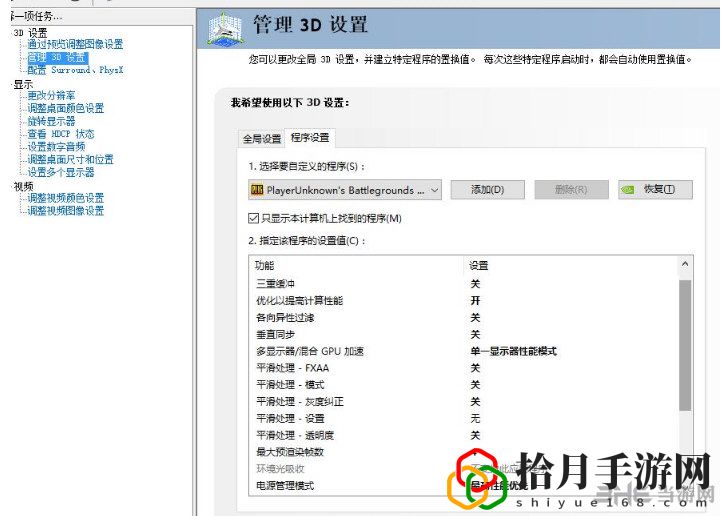Image resolution: width=723 pixels, height=516 pixels.
Task: Open '旋转显示器' in the tree
Action: tap(51, 121)
